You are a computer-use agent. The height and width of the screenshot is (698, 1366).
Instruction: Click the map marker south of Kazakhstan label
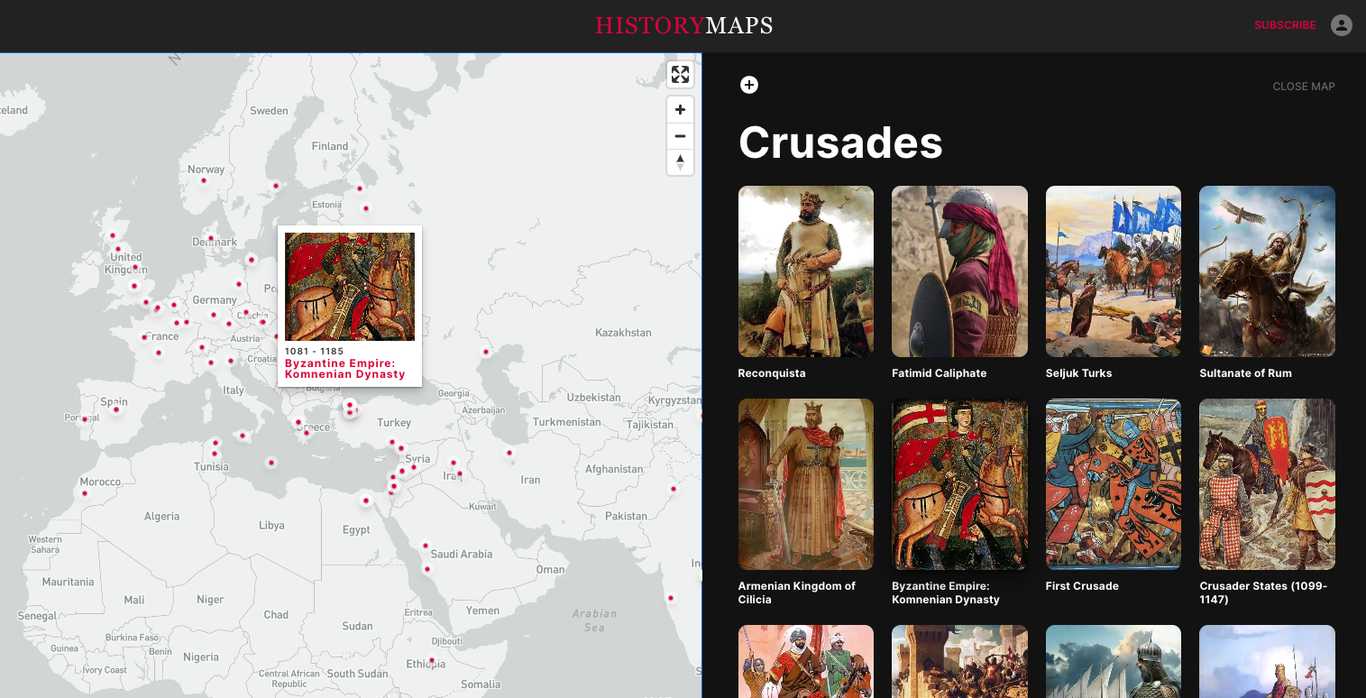[486, 351]
